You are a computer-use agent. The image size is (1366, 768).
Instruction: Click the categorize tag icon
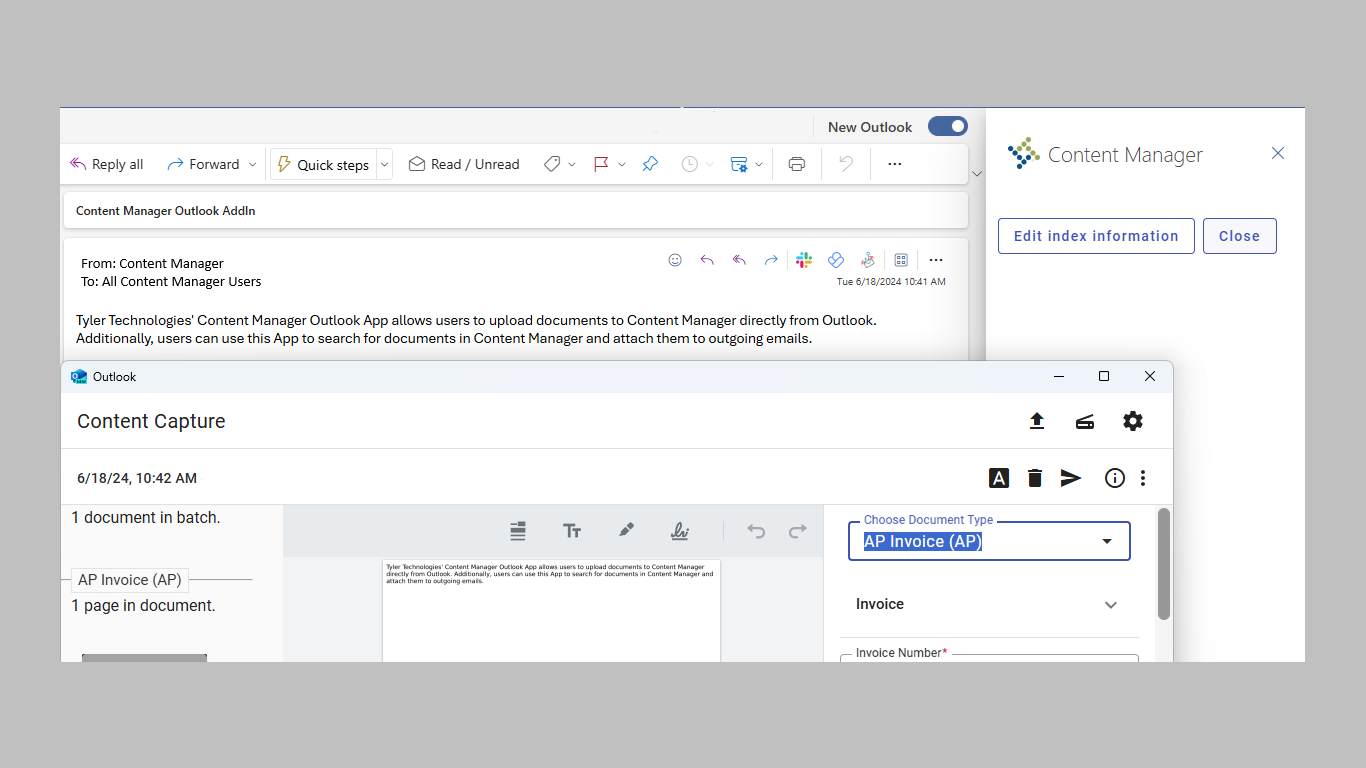(552, 164)
